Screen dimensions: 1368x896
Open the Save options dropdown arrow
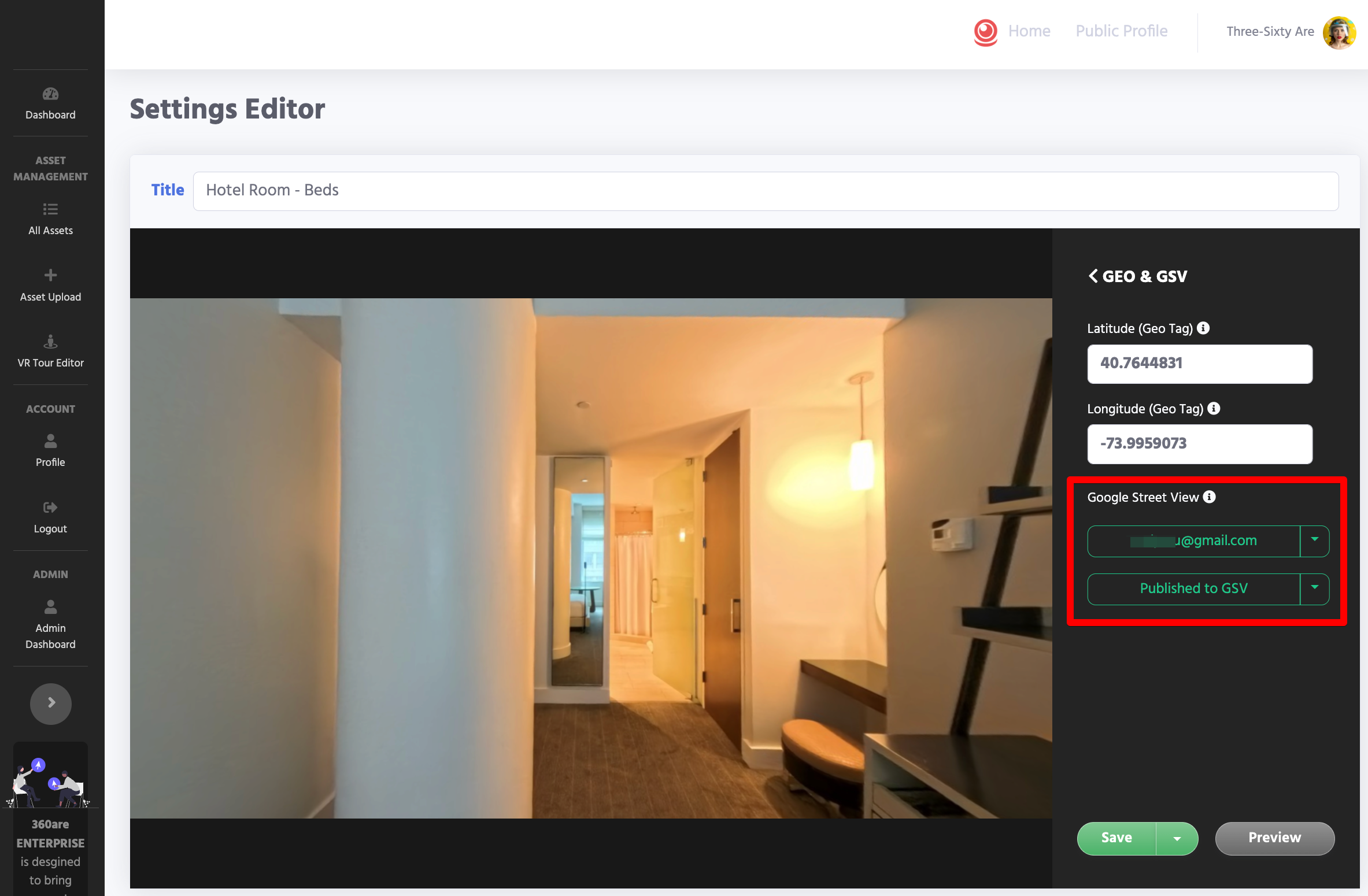point(1177,838)
